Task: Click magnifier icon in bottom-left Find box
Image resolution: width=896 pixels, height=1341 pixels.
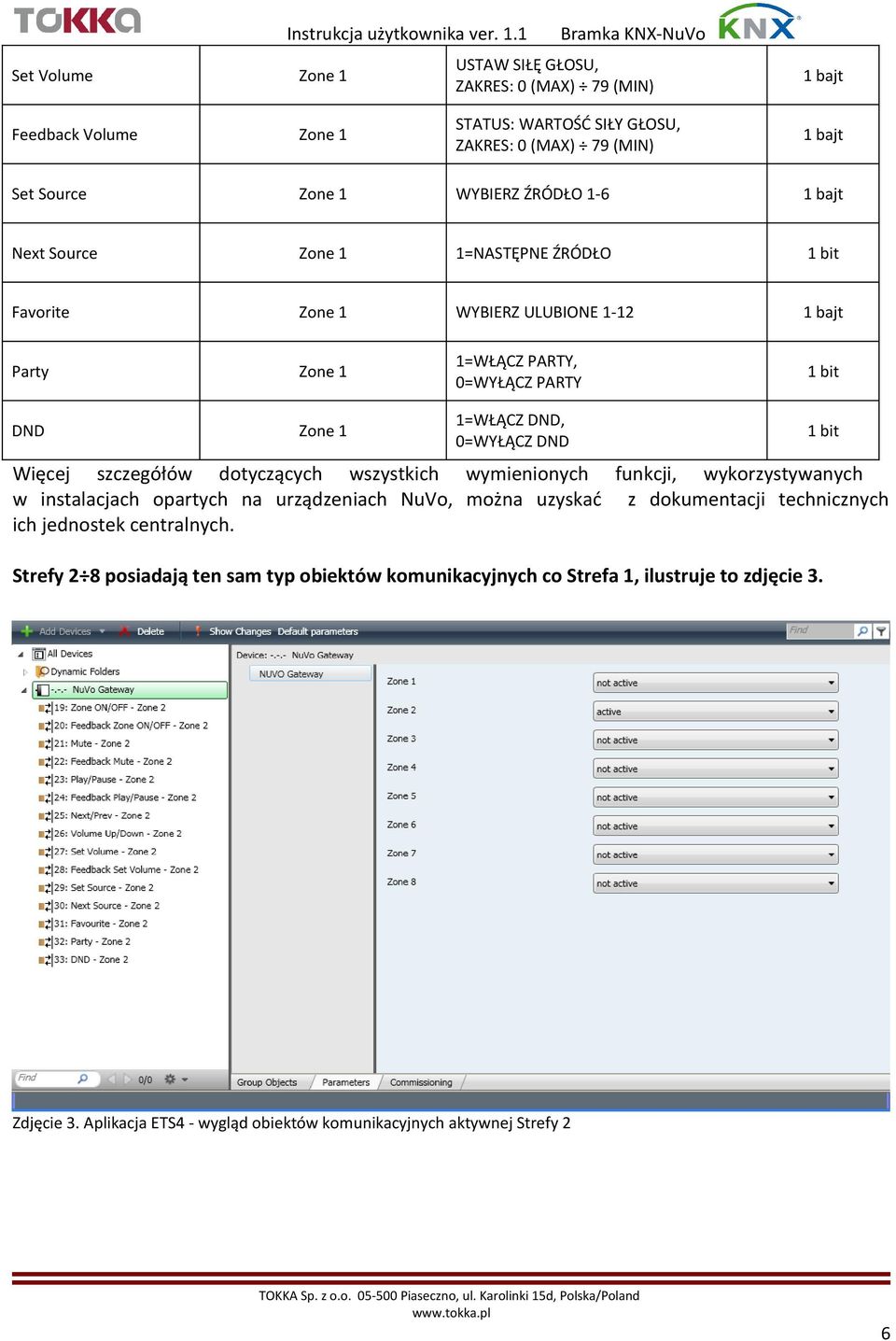Action: pos(83,1079)
